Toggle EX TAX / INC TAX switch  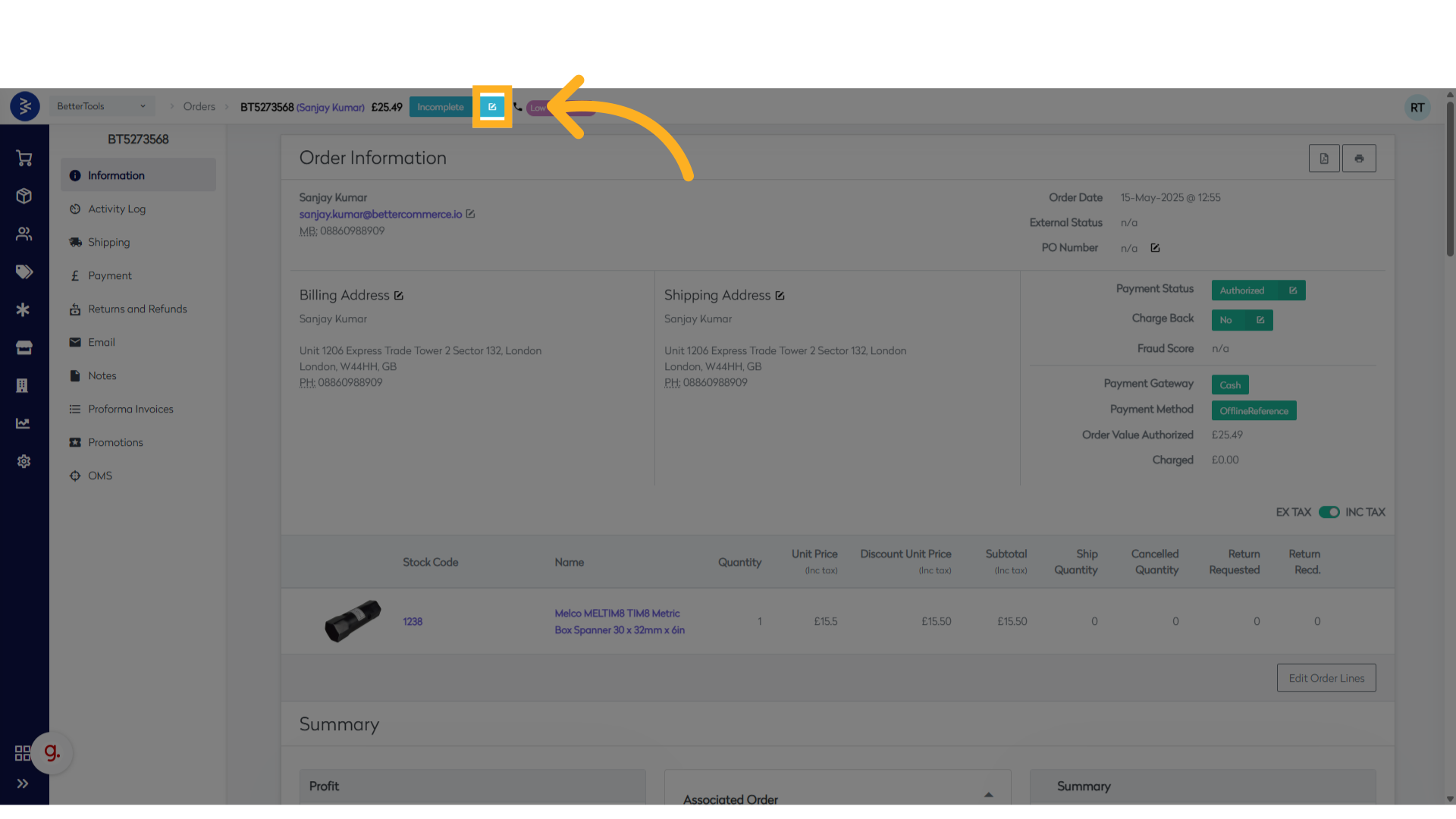point(1329,513)
